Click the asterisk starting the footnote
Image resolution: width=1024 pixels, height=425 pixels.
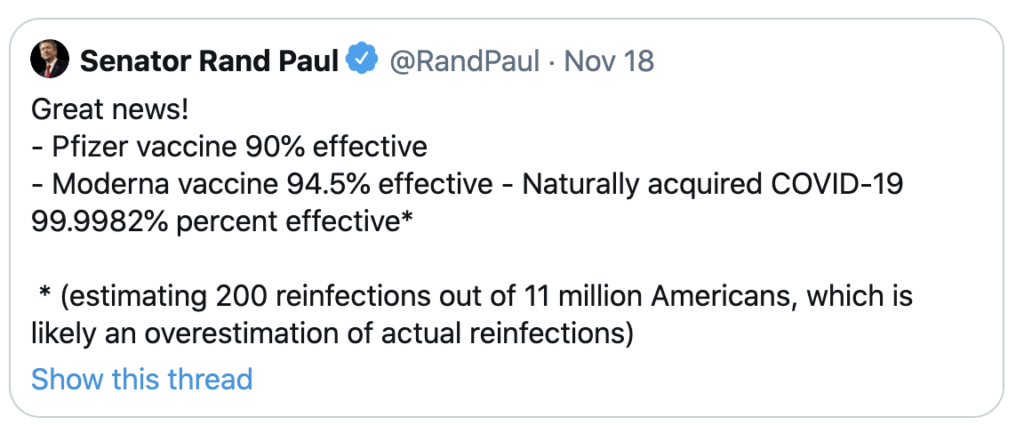point(45,294)
